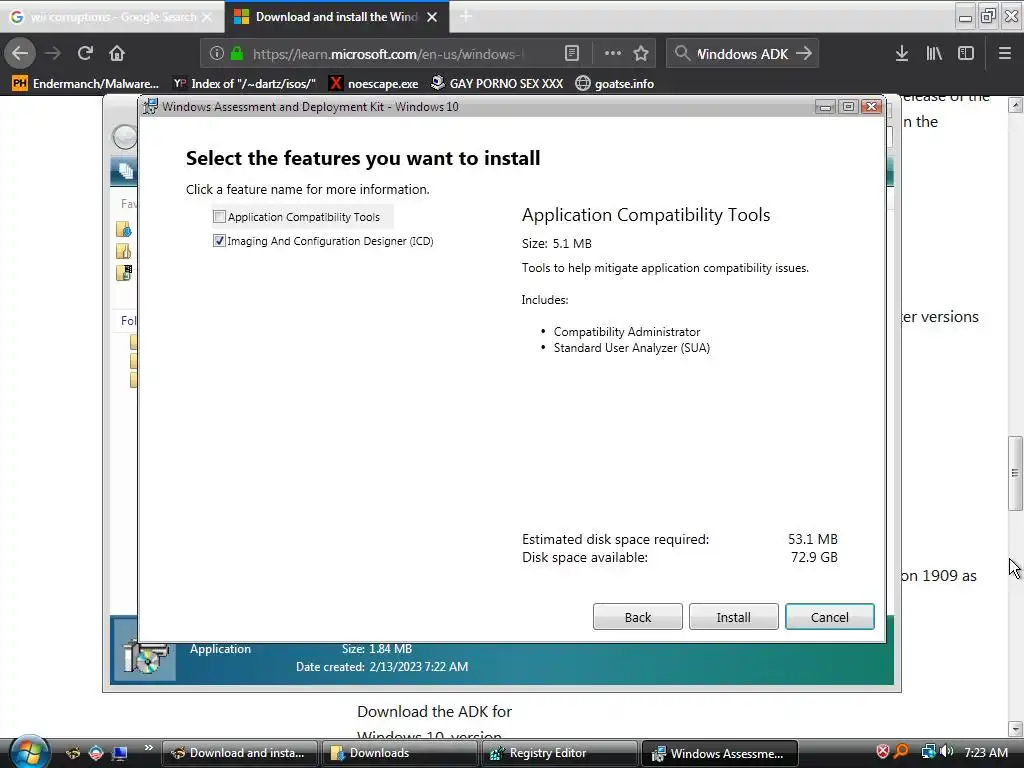This screenshot has height=768, width=1024.
Task: Select Windows Assessment taskbar item
Action: (x=720, y=753)
